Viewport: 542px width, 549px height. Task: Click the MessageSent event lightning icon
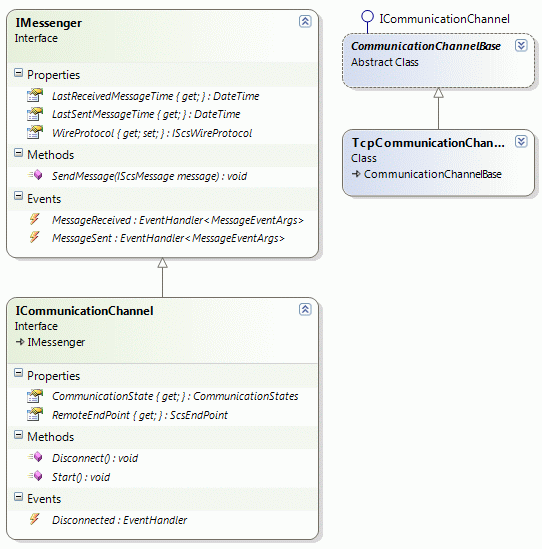click(34, 237)
